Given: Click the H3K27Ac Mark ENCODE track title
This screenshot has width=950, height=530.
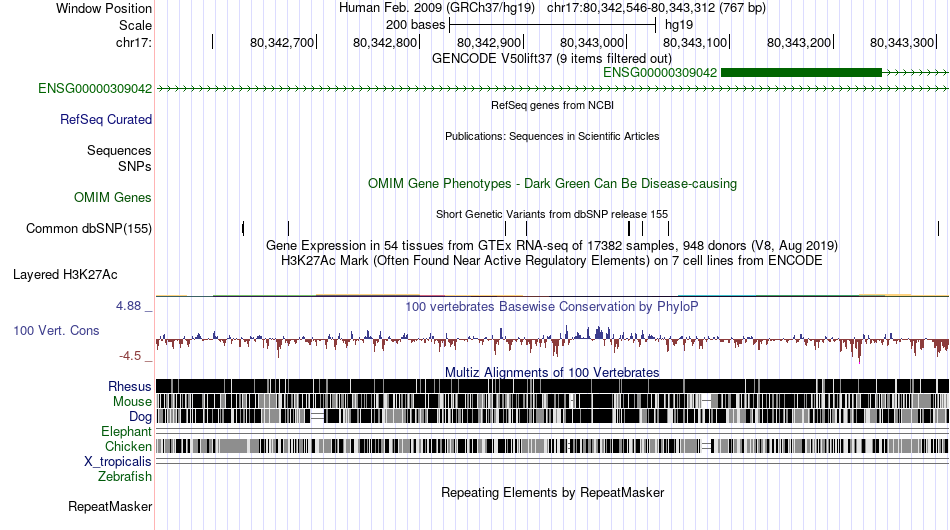Looking at the screenshot, I should pos(552,260).
